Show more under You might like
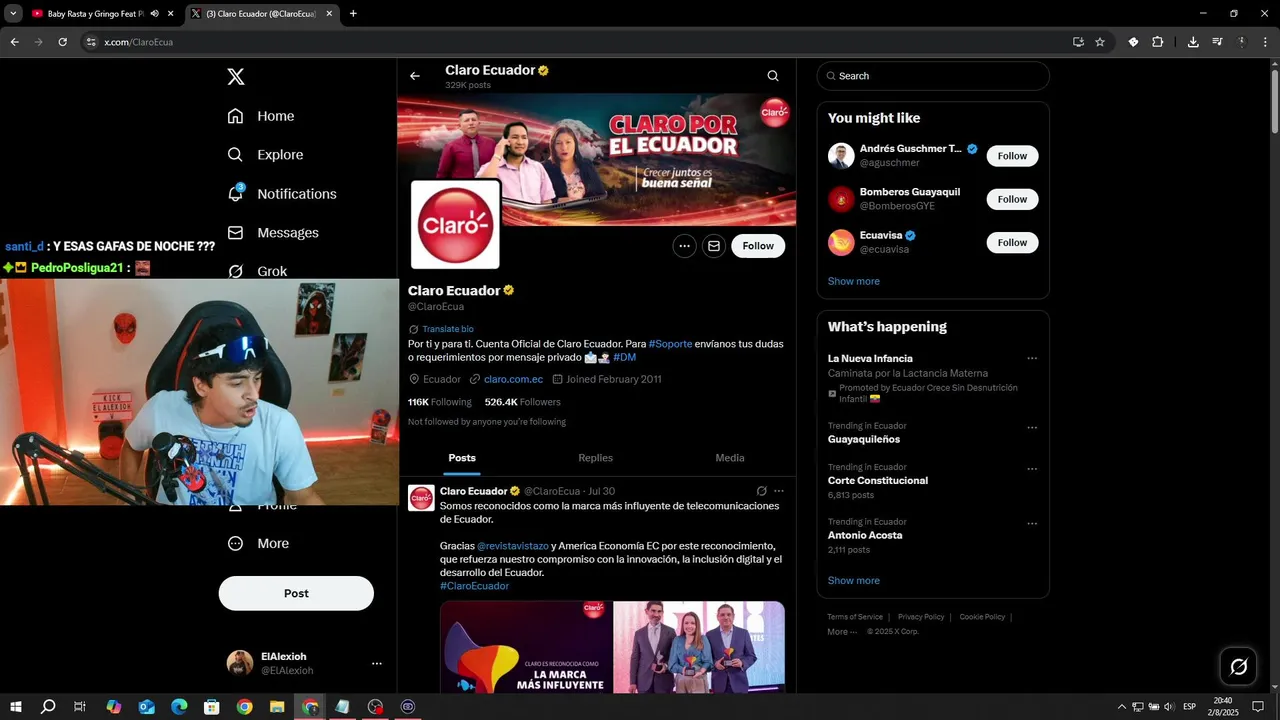1280x720 pixels. 854,281
